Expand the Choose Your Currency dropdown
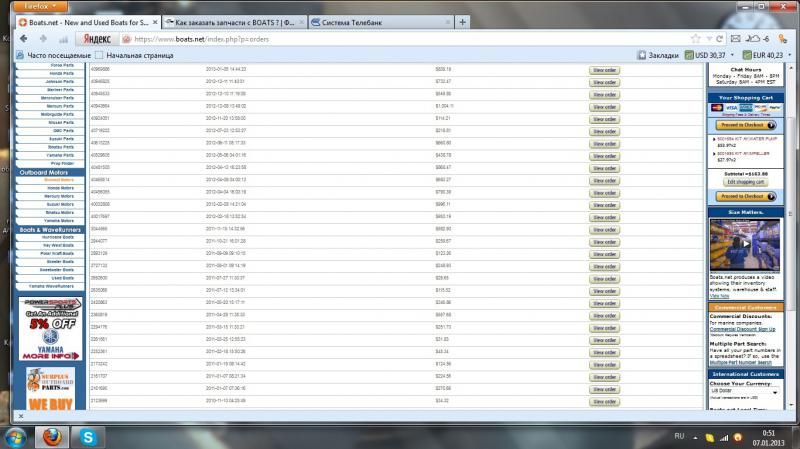800x449 pixels. [x=746, y=391]
